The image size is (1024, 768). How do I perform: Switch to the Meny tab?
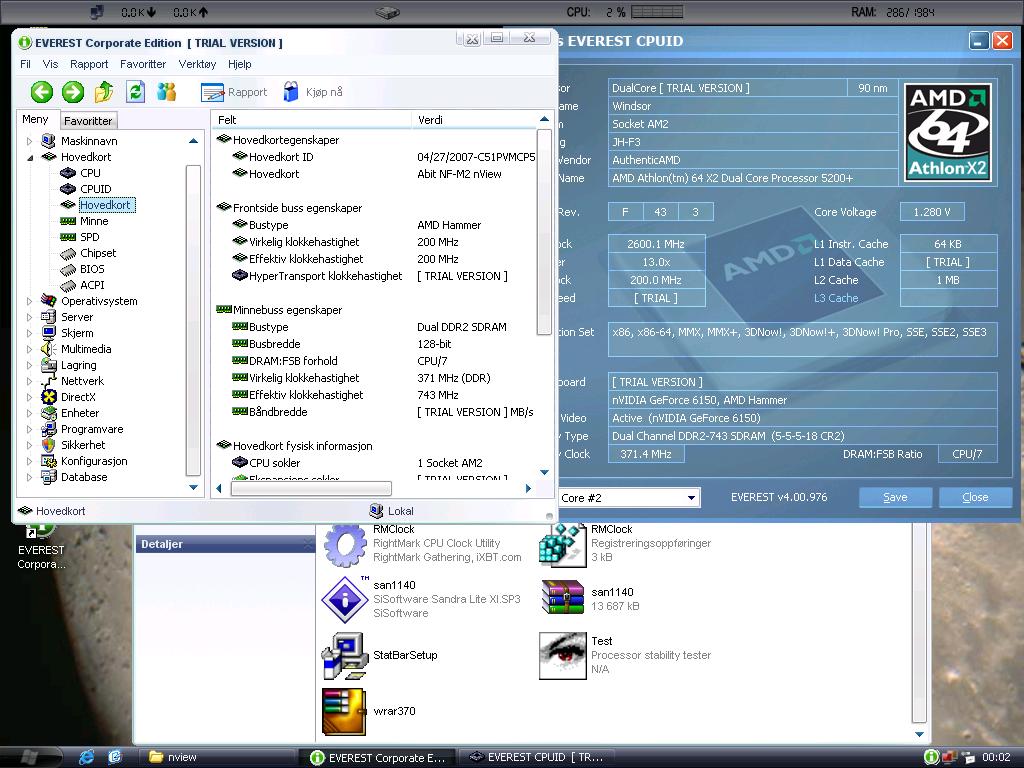coord(35,120)
